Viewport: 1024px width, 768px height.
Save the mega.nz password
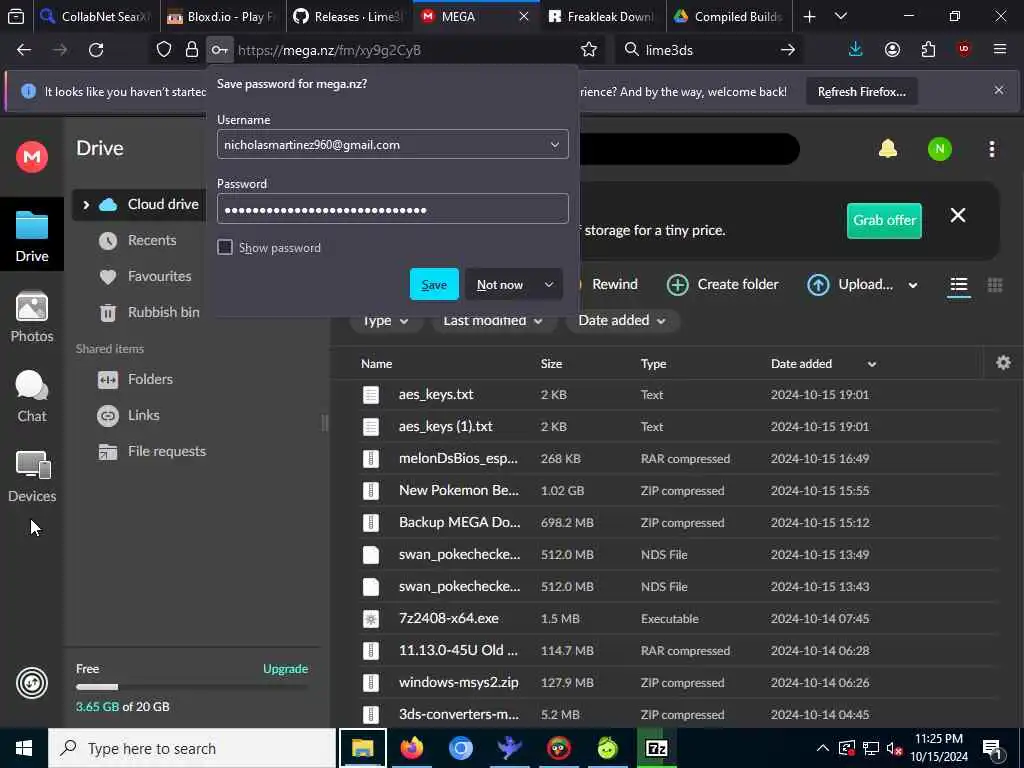434,284
